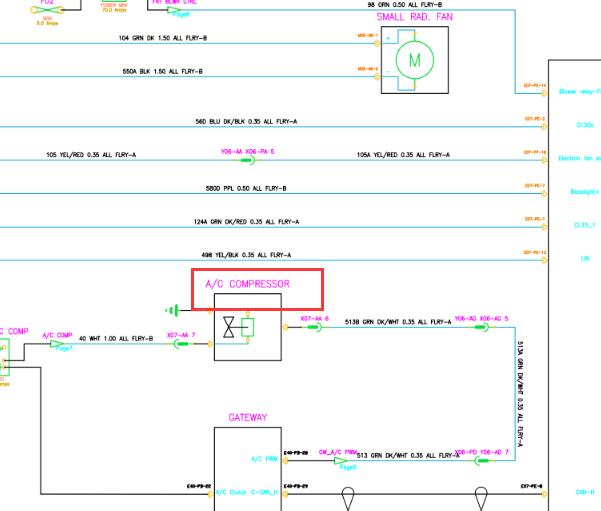The width and height of the screenshot is (601, 511).
Task: Click the Small Rad. Fan component box outline
Action: pos(415,60)
